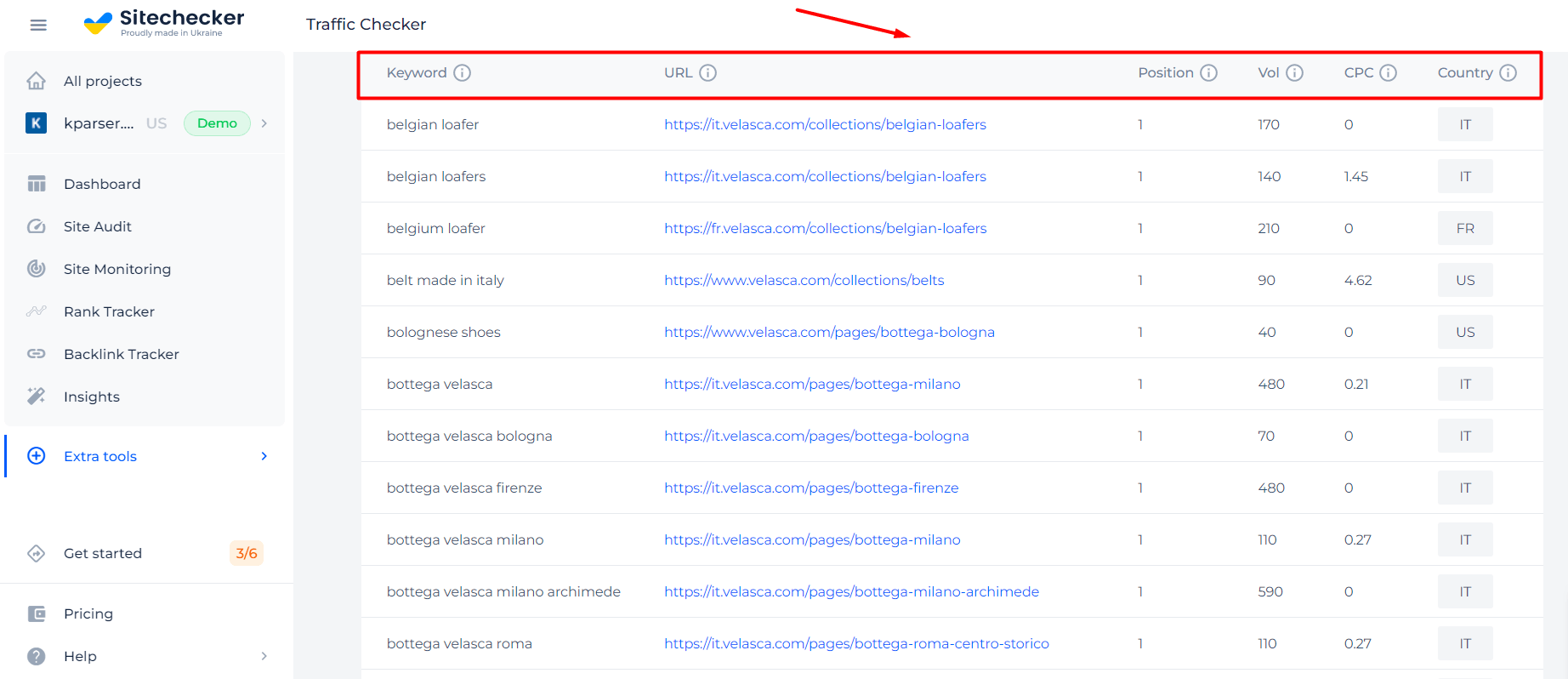Click Get started menu item
Screen dimensions: 1568x679
click(x=103, y=553)
